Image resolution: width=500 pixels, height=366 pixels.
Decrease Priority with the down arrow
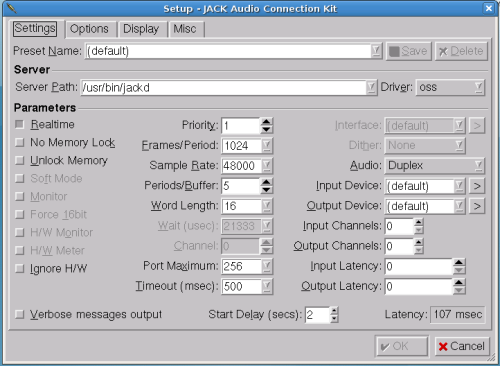266,130
